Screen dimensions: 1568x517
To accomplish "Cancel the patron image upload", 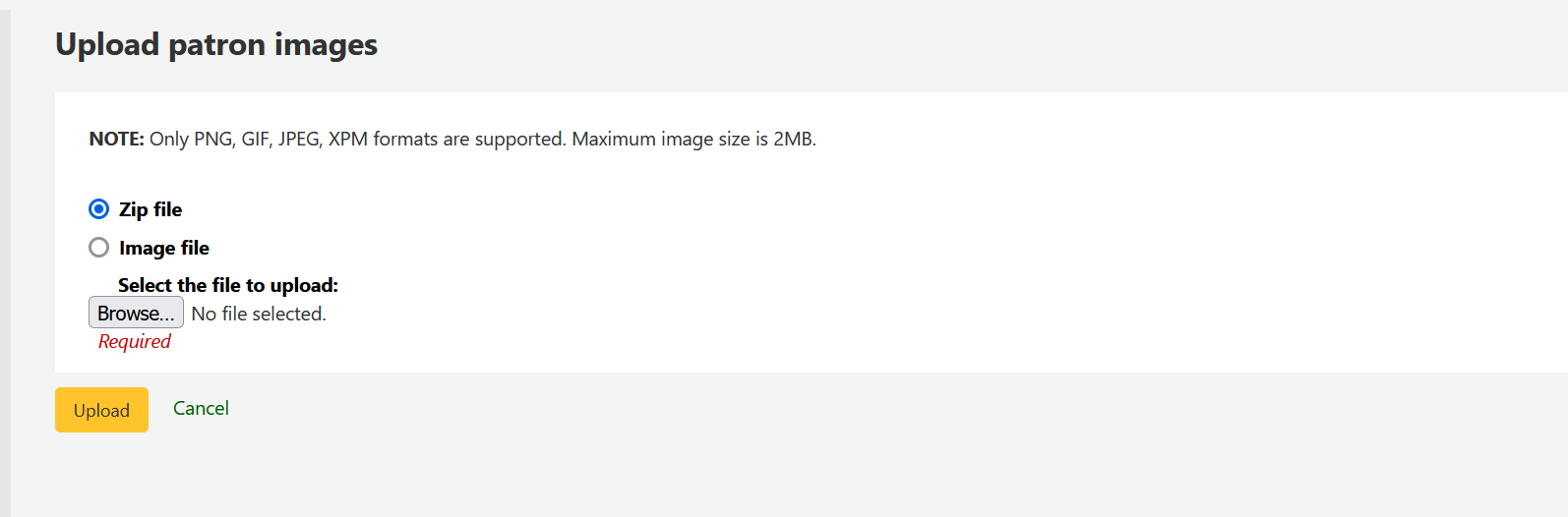I will pyautogui.click(x=201, y=408).
